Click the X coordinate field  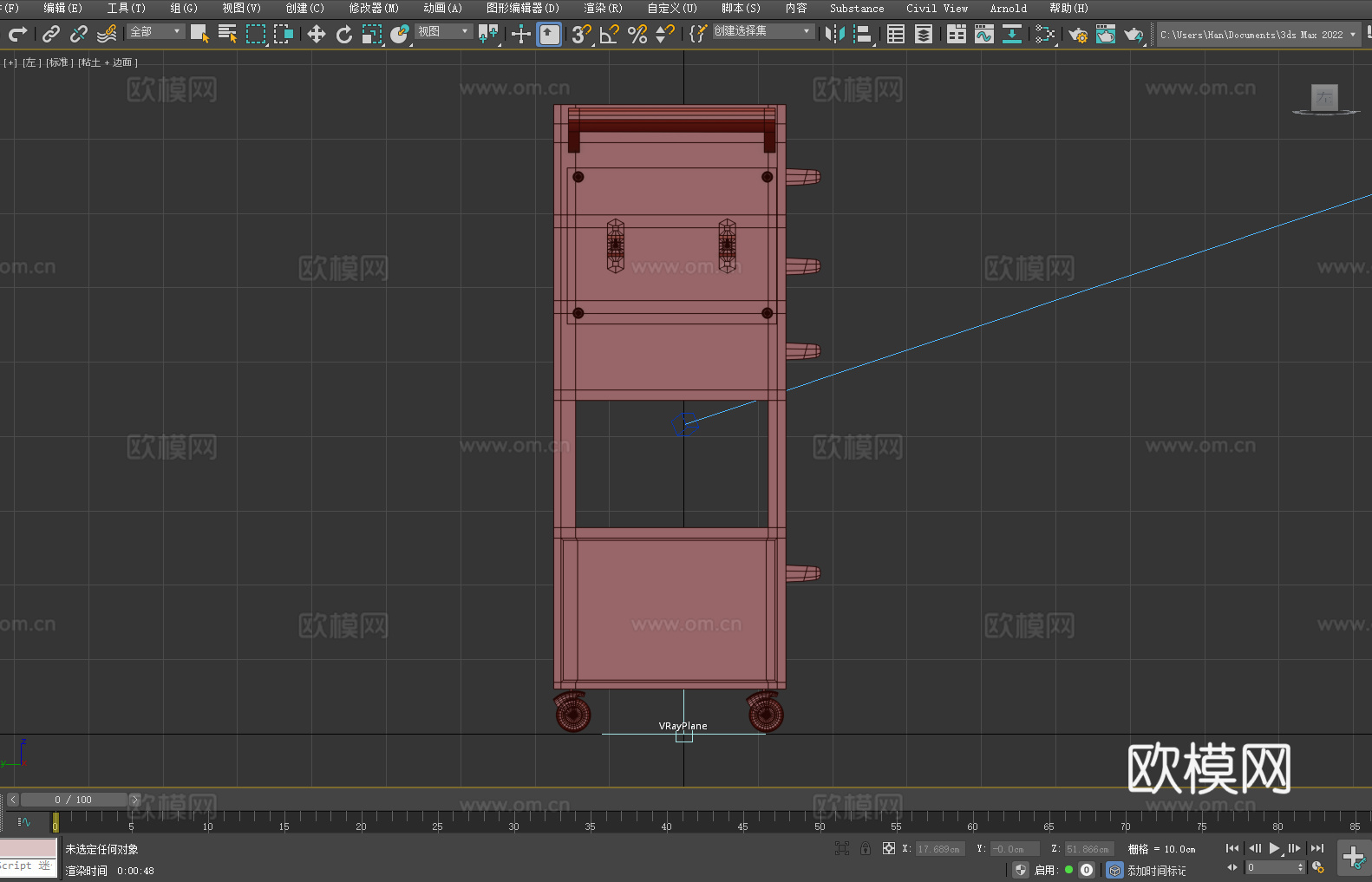click(941, 849)
